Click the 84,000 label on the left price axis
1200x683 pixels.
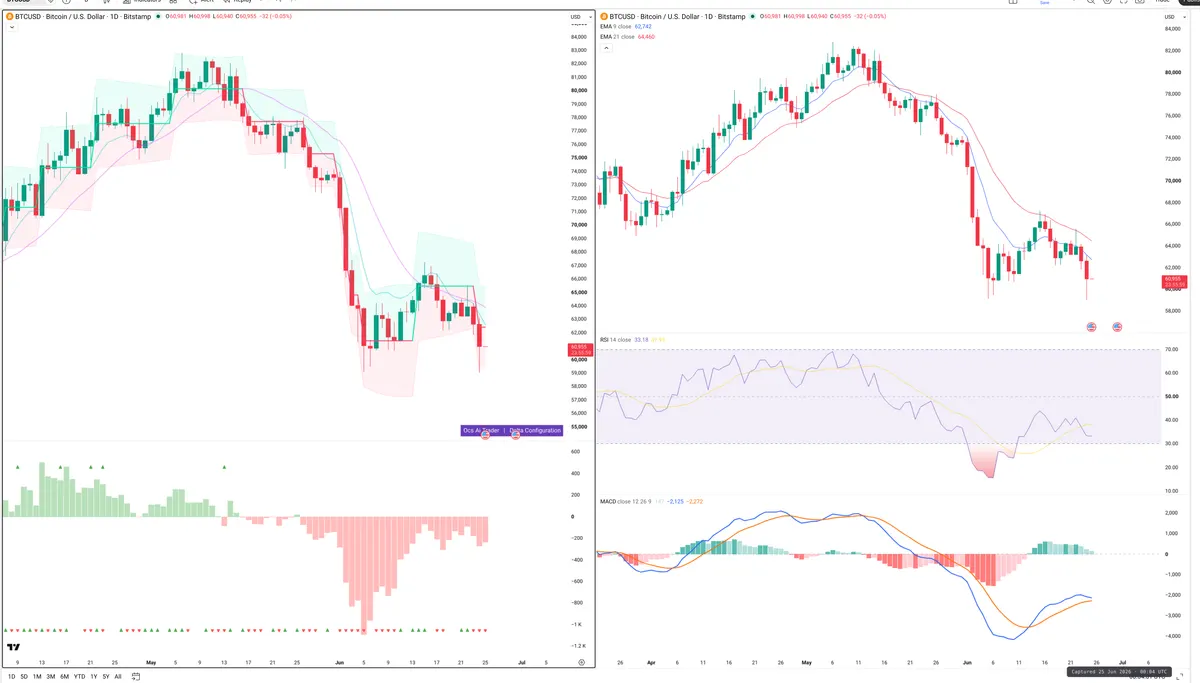pos(578,37)
